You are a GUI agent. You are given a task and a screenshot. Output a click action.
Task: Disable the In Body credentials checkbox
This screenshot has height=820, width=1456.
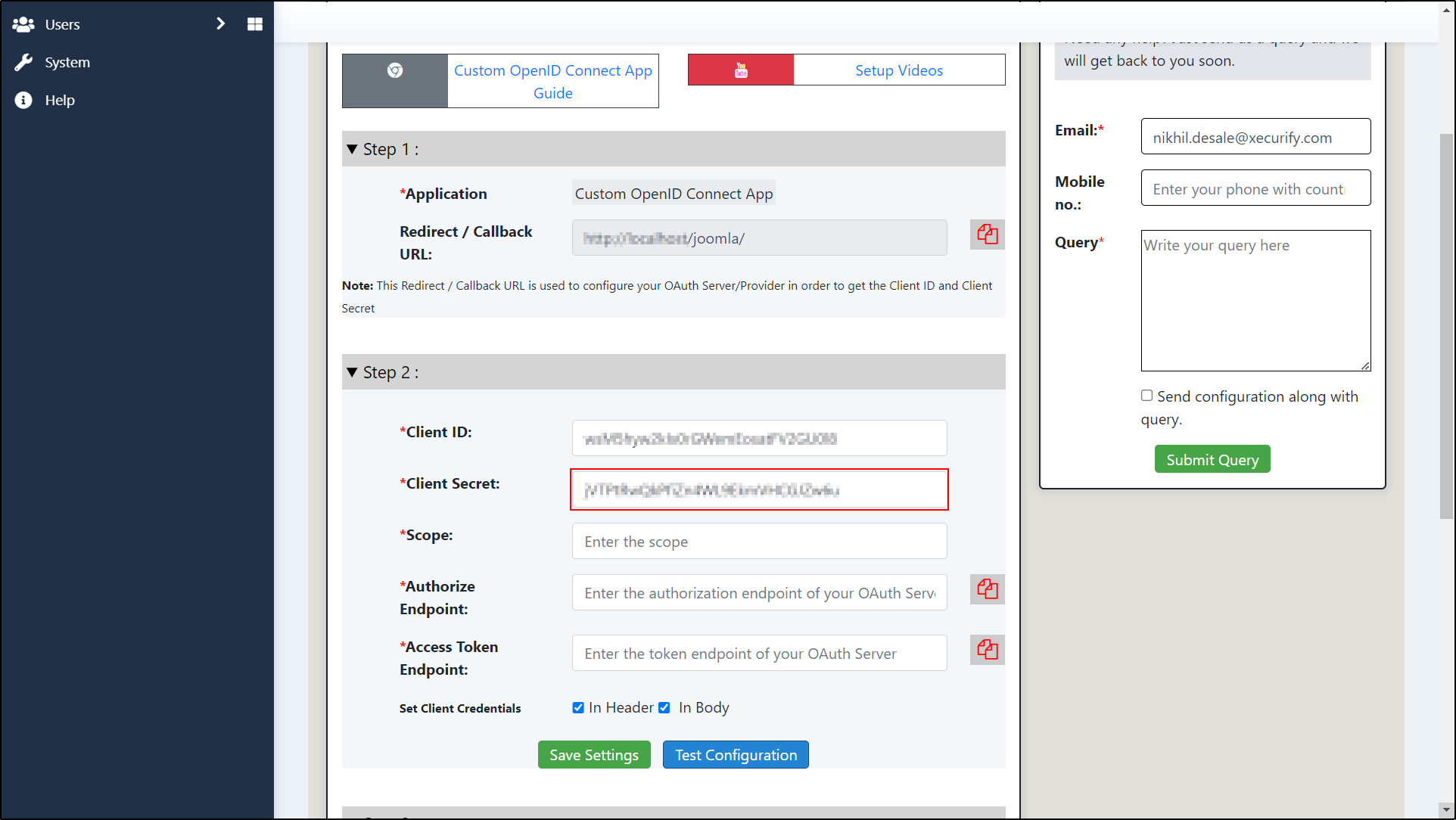pos(664,707)
